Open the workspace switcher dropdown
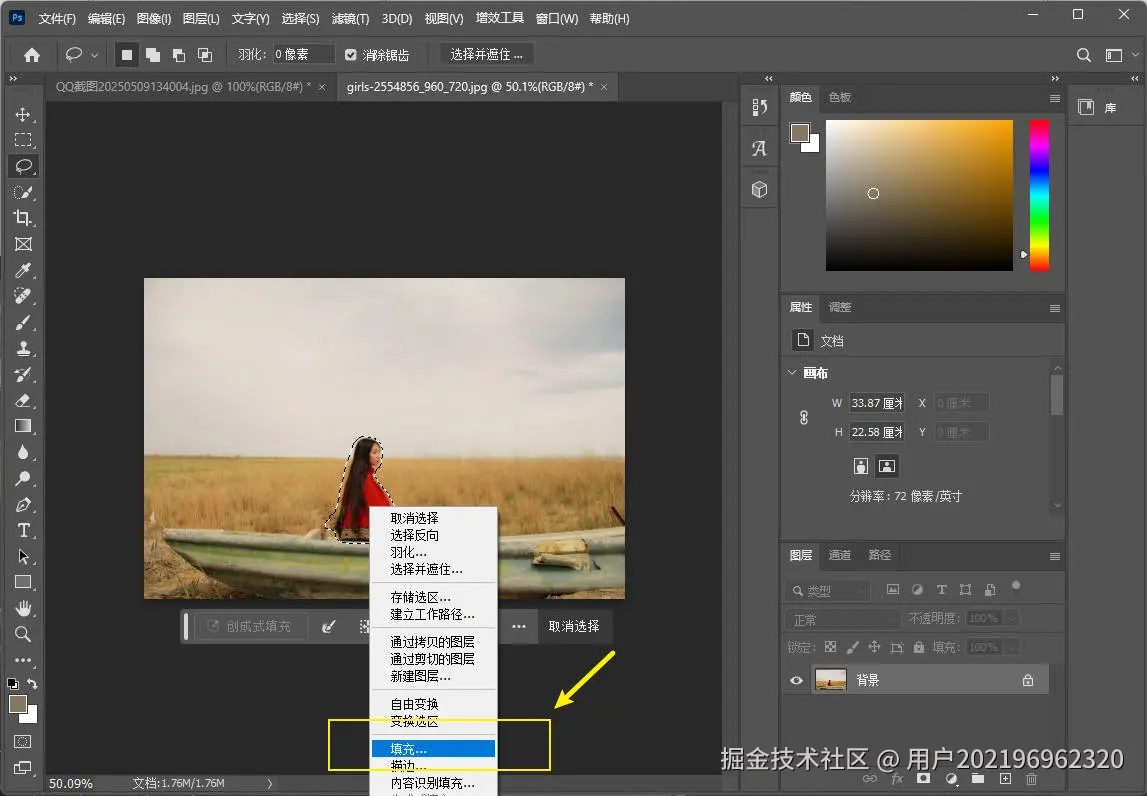This screenshot has height=796, width=1147. (x=1119, y=55)
